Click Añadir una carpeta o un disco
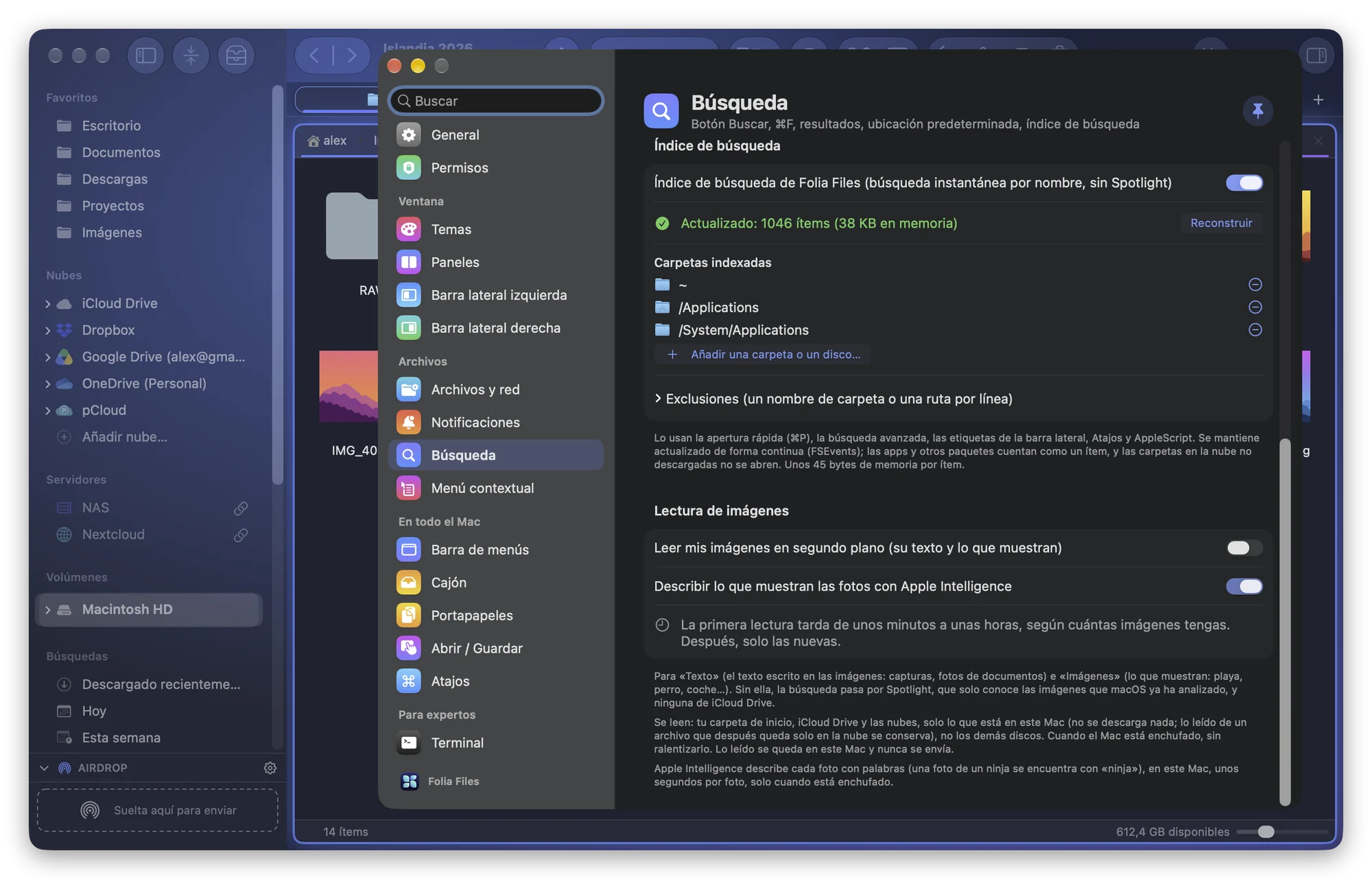 [x=763, y=354]
